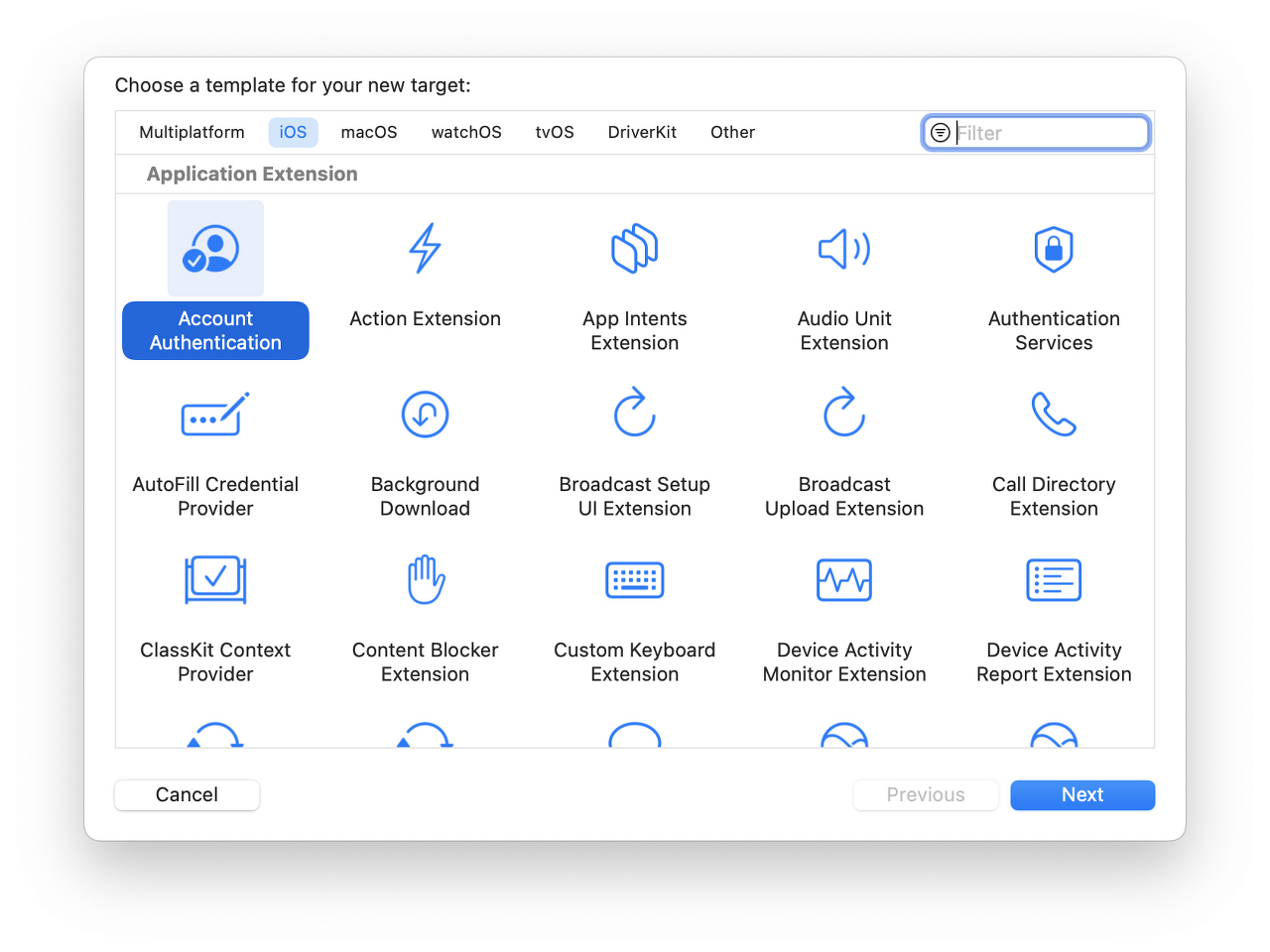
Task: Click the Broadcast Upload Extension label
Action: pyautogui.click(x=844, y=496)
